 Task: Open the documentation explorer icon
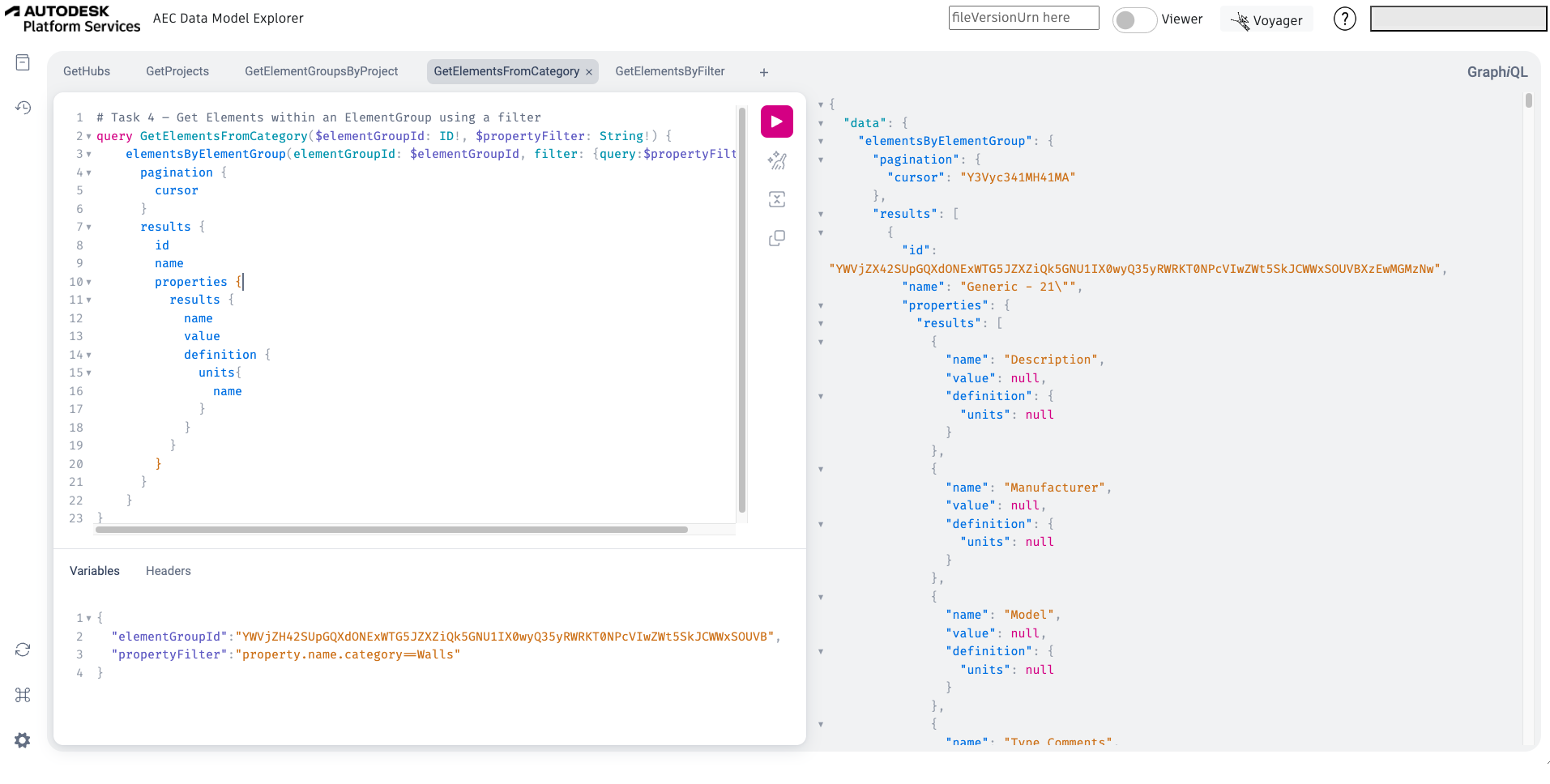tap(23, 63)
